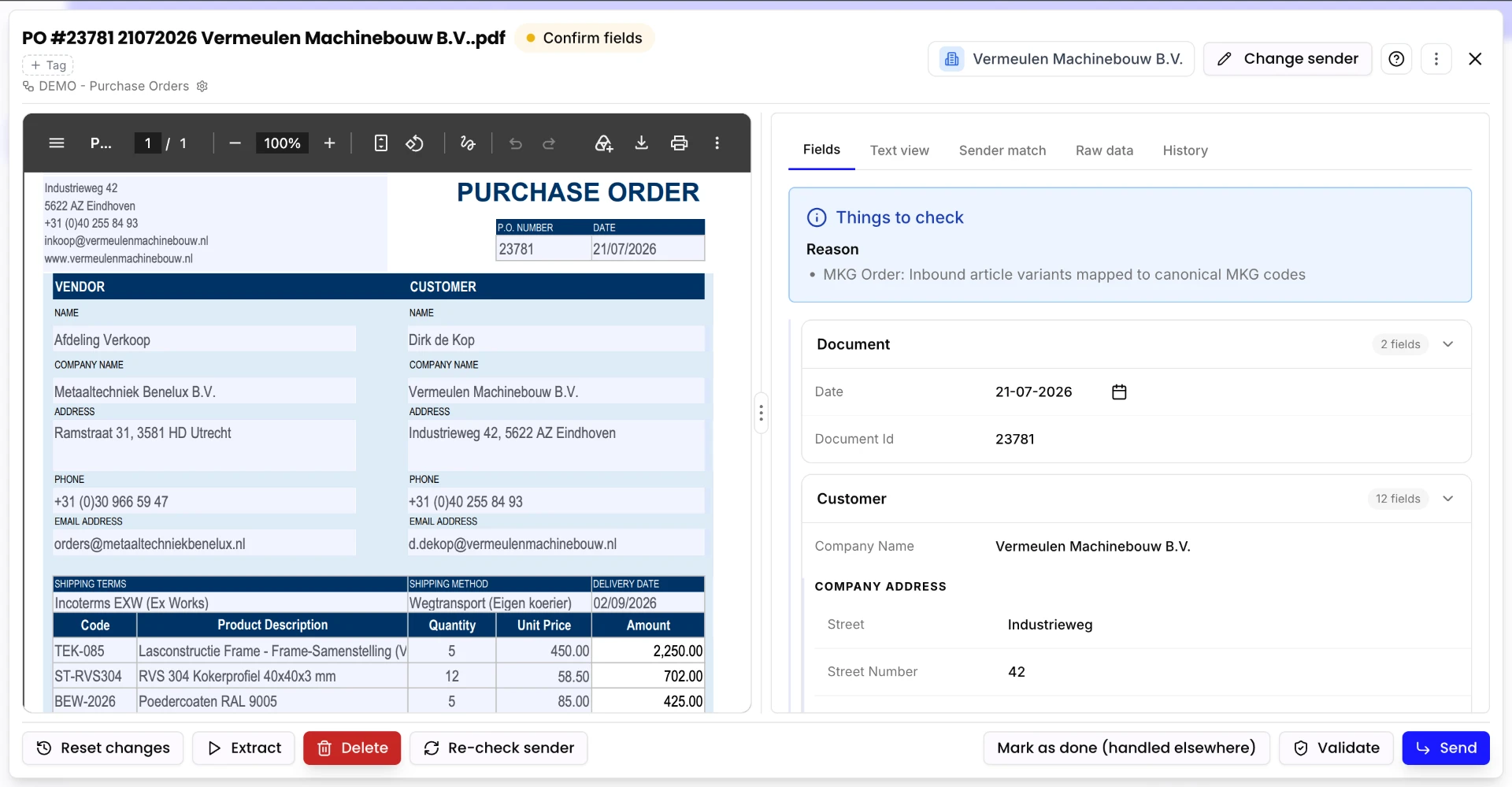
Task: Click the Validate button
Action: tap(1336, 748)
